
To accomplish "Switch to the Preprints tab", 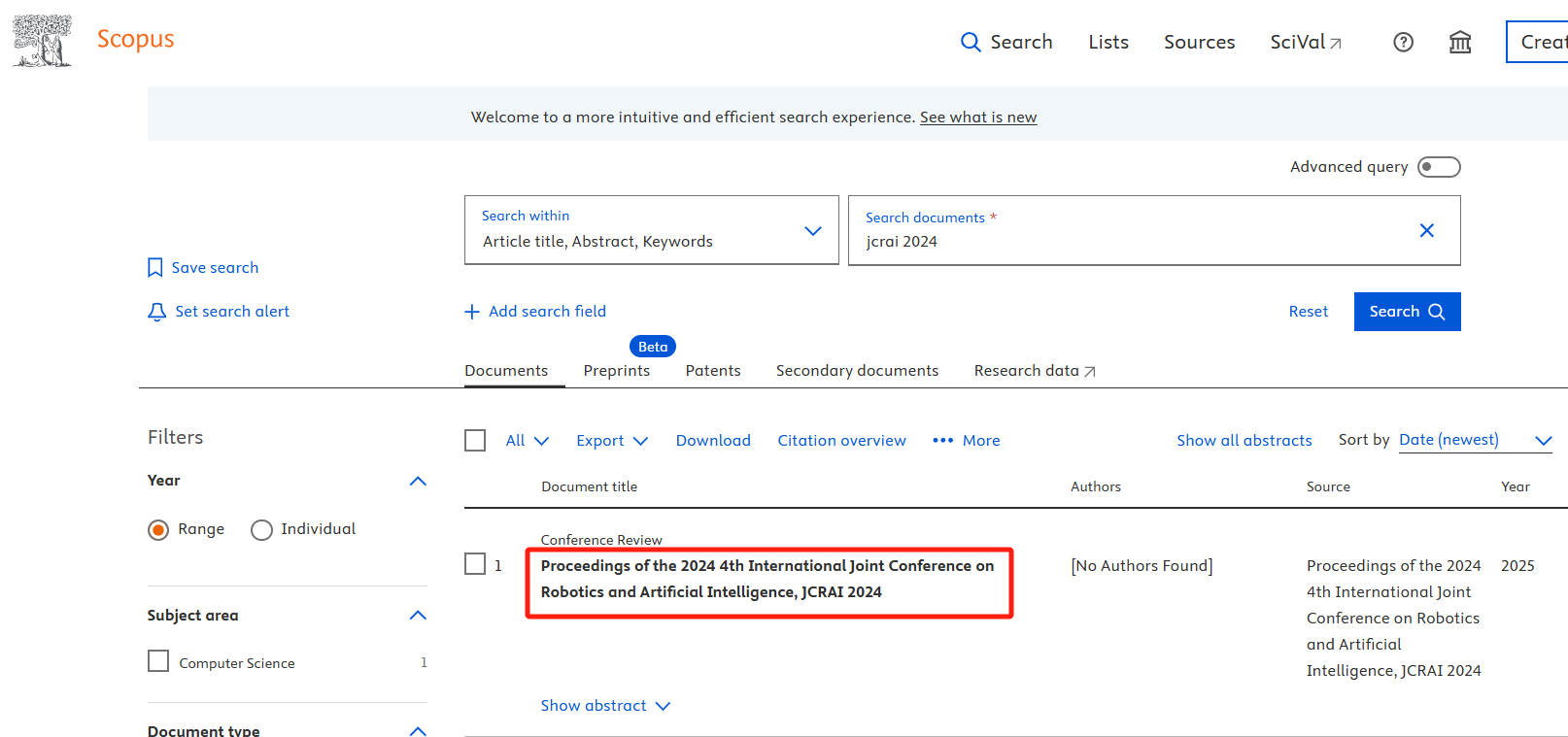I will 616,371.
